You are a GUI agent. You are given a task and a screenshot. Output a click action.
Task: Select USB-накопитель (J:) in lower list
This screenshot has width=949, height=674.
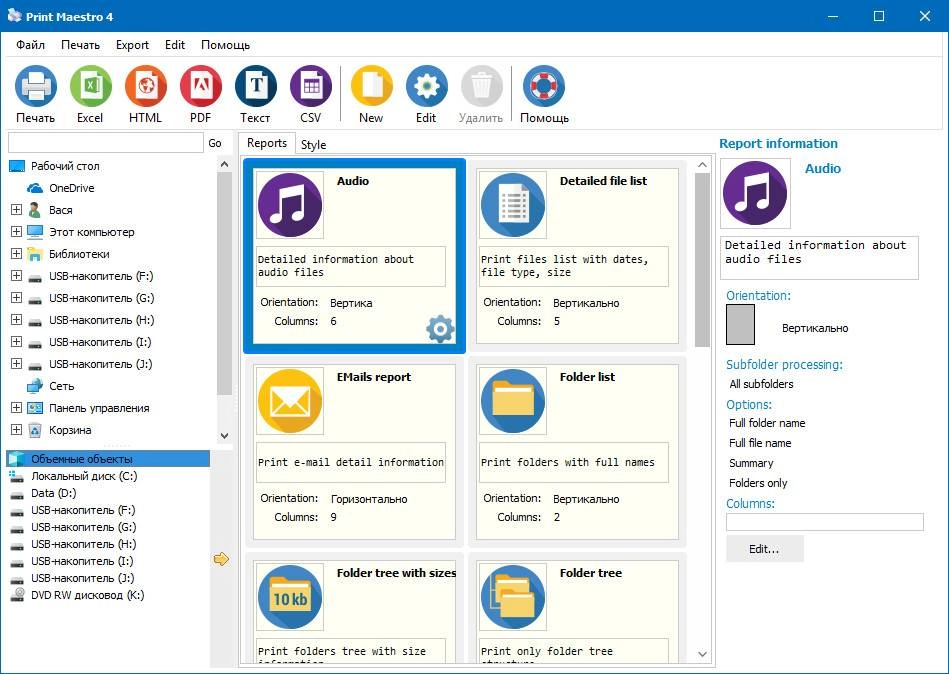coord(83,578)
